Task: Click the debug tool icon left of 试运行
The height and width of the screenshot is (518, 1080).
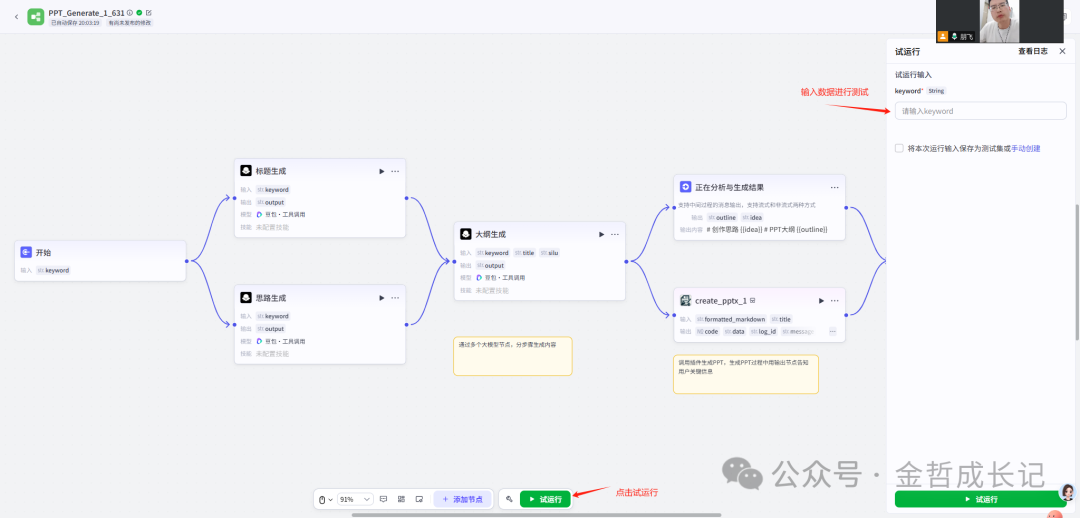Action: click(x=509, y=499)
